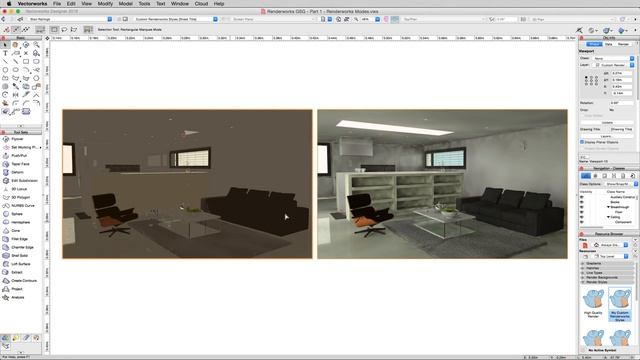Open the Layer dropdown showing Custom Render
The height and width of the screenshot is (360, 640).
coord(613,65)
